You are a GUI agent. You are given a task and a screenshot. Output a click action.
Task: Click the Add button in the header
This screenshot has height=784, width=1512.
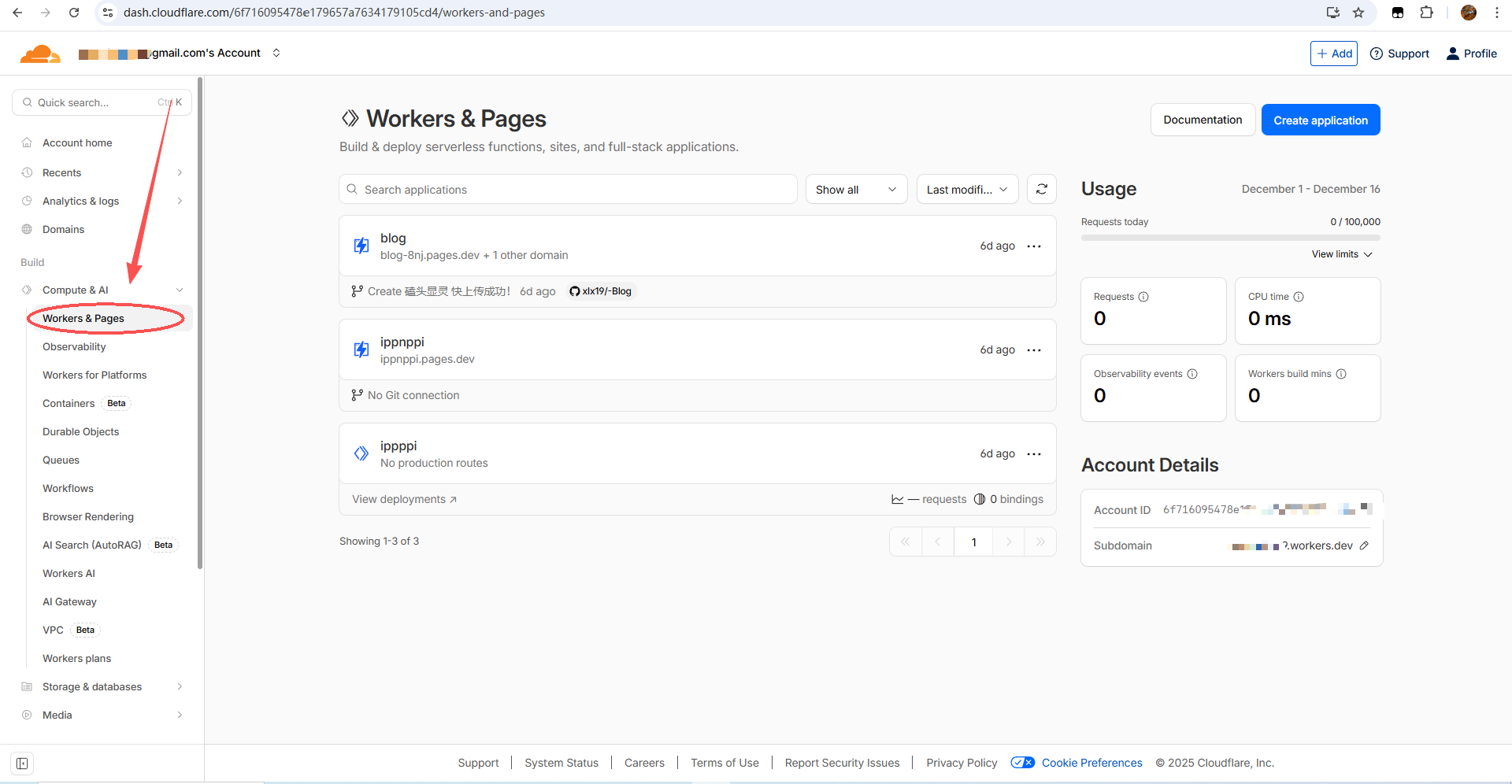click(1333, 54)
